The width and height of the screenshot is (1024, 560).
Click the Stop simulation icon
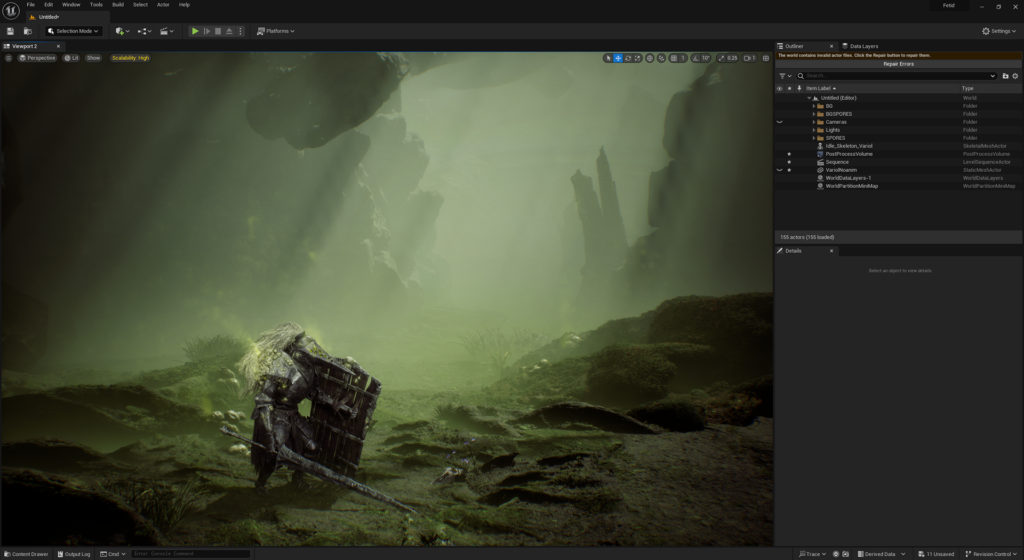[218, 31]
